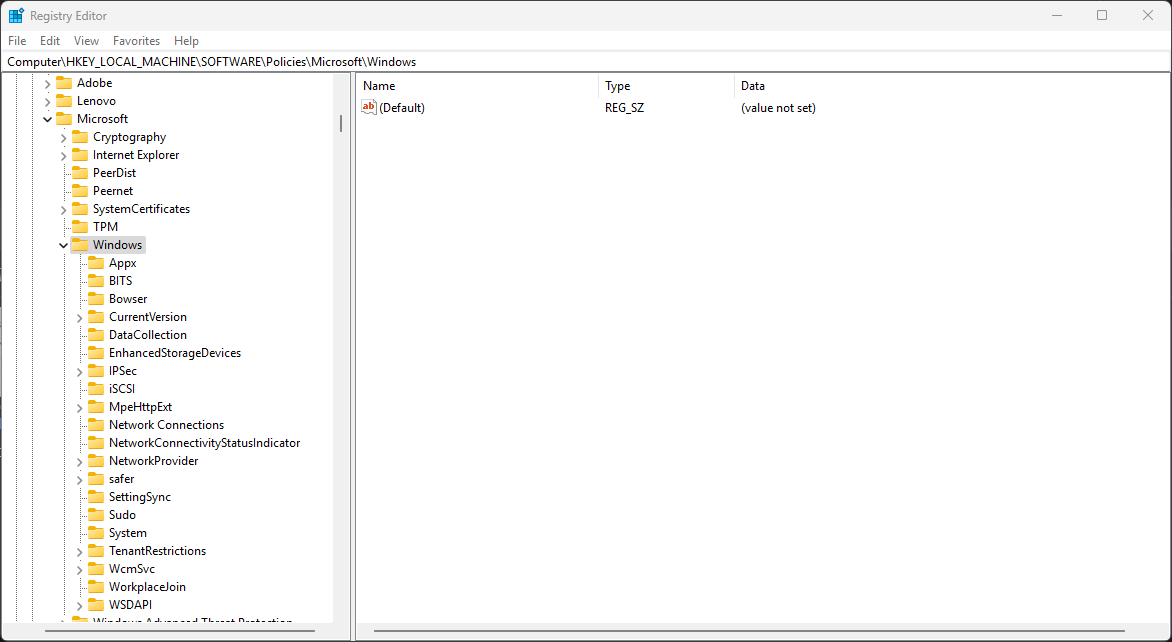Screen dimensions: 1172x642
Task: Click the (Default) string value icon
Action: [x=369, y=107]
